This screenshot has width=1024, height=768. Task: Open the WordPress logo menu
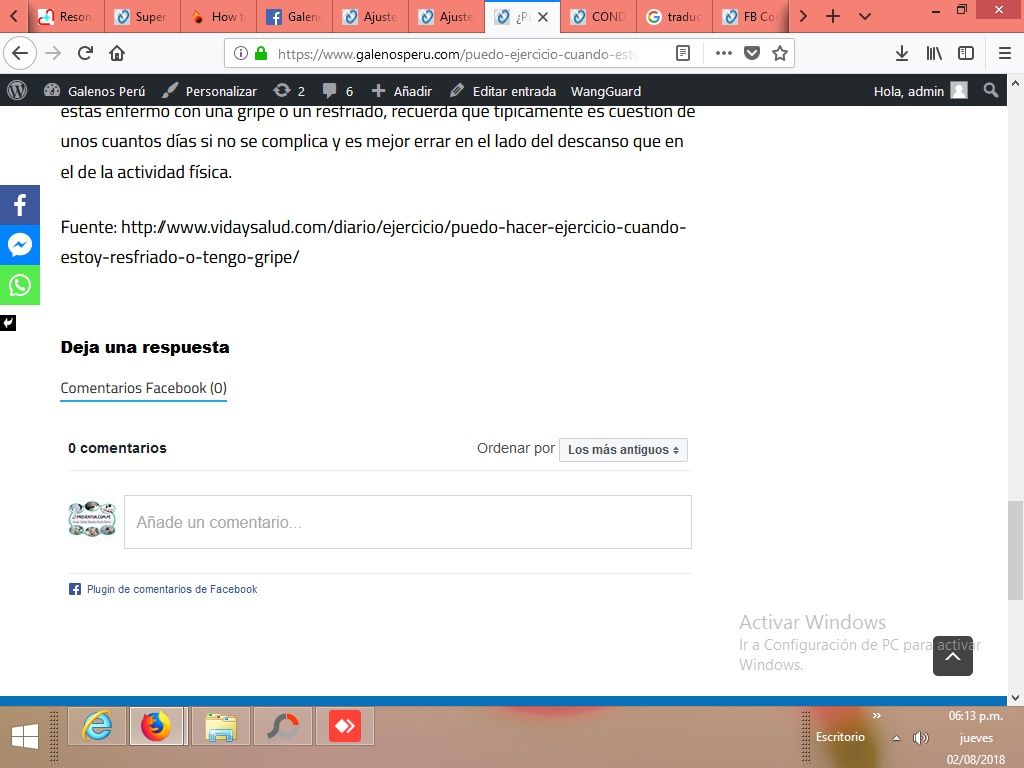click(x=17, y=90)
